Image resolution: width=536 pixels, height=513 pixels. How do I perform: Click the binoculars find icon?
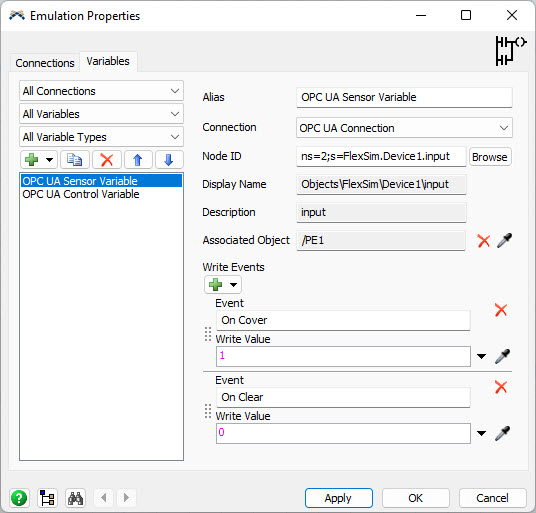click(75, 498)
